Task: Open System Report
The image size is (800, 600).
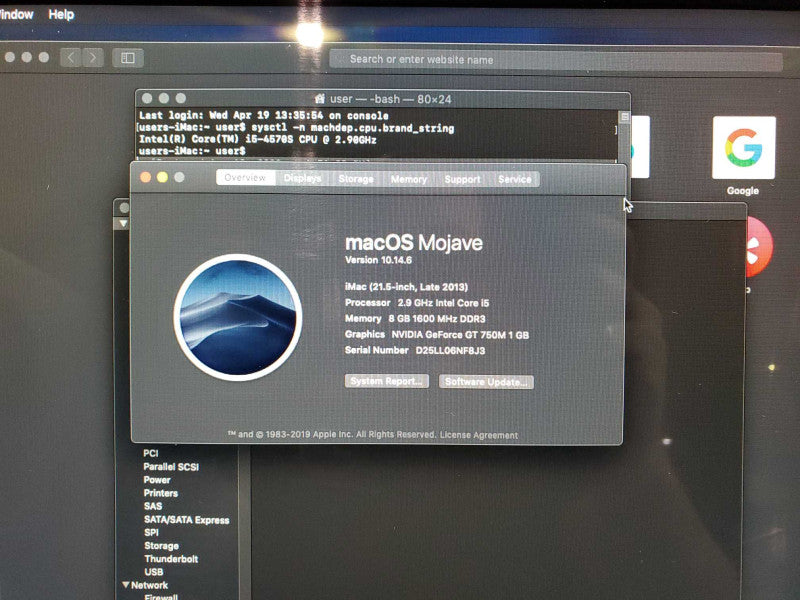Action: (x=387, y=381)
